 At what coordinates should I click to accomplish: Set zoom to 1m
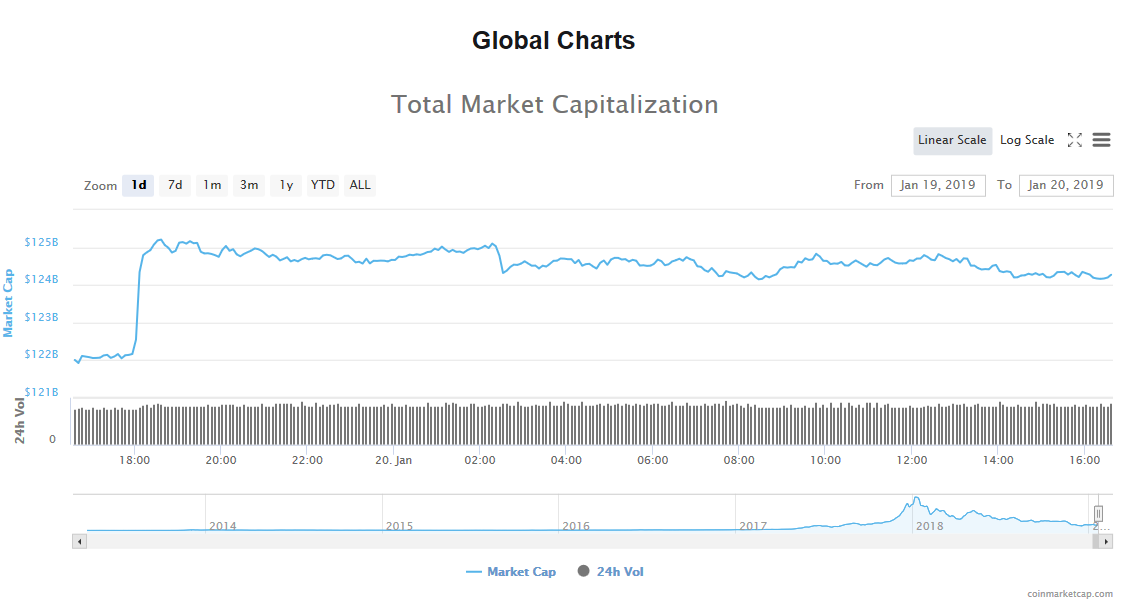212,185
